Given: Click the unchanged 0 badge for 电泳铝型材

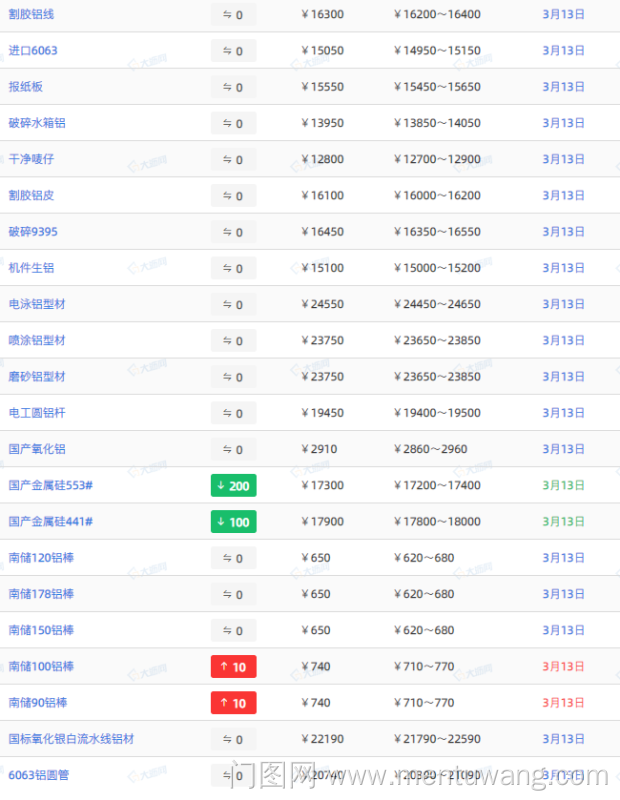Looking at the screenshot, I should coord(233,305).
